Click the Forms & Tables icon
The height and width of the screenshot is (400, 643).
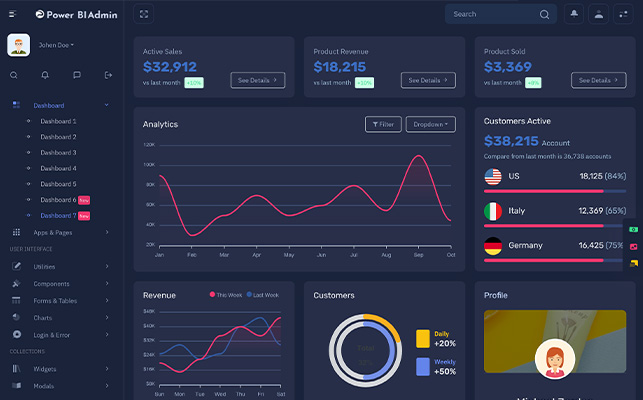[x=16, y=300]
